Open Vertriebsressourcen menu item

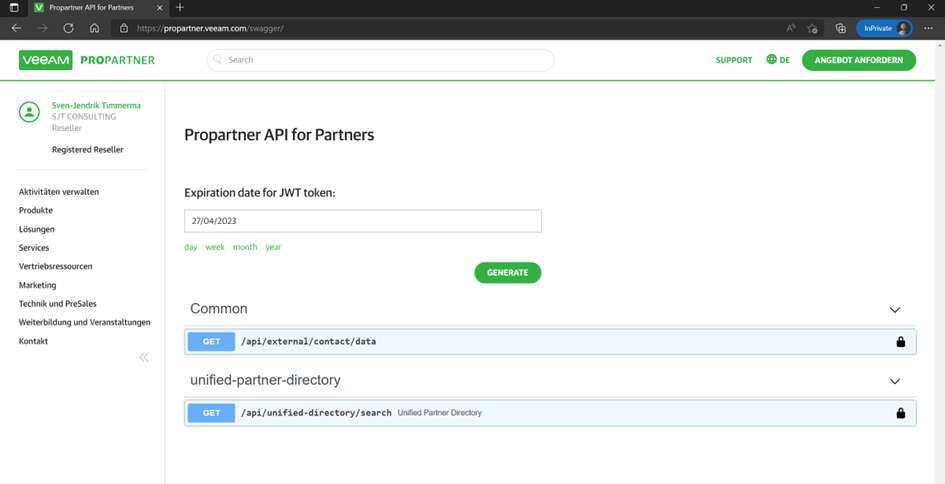coord(55,266)
